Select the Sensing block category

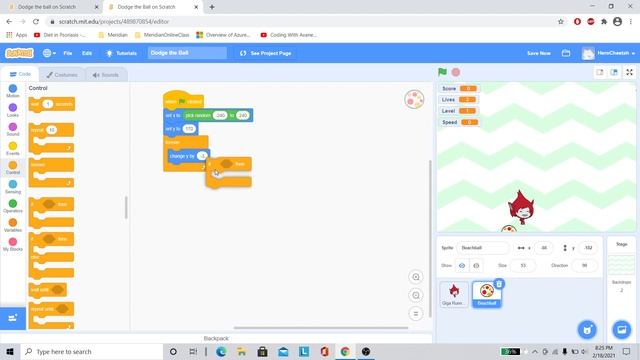(x=13, y=187)
